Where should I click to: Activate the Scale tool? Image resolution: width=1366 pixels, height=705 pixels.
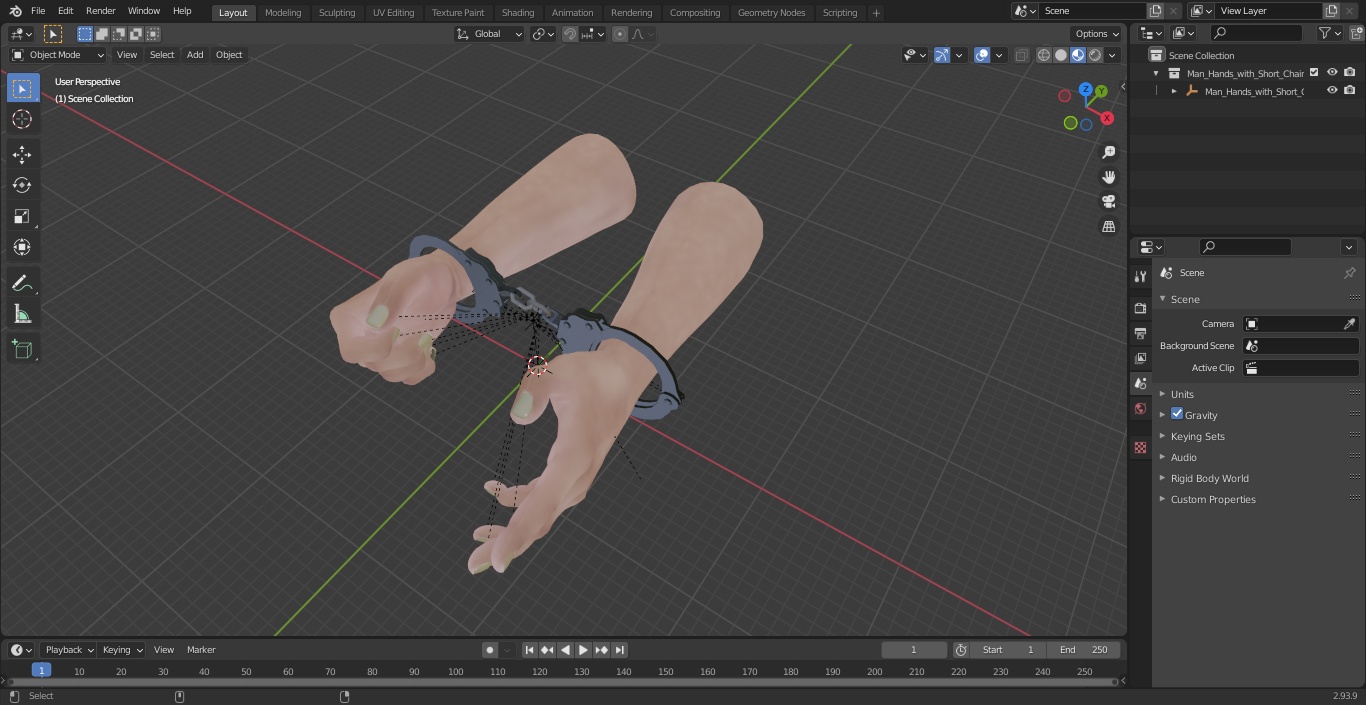[22, 216]
